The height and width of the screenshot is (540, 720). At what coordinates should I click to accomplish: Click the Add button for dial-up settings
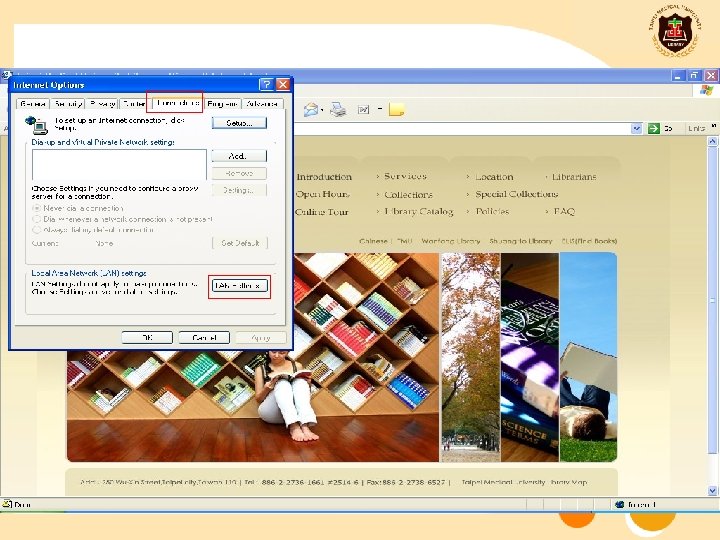coord(239,156)
